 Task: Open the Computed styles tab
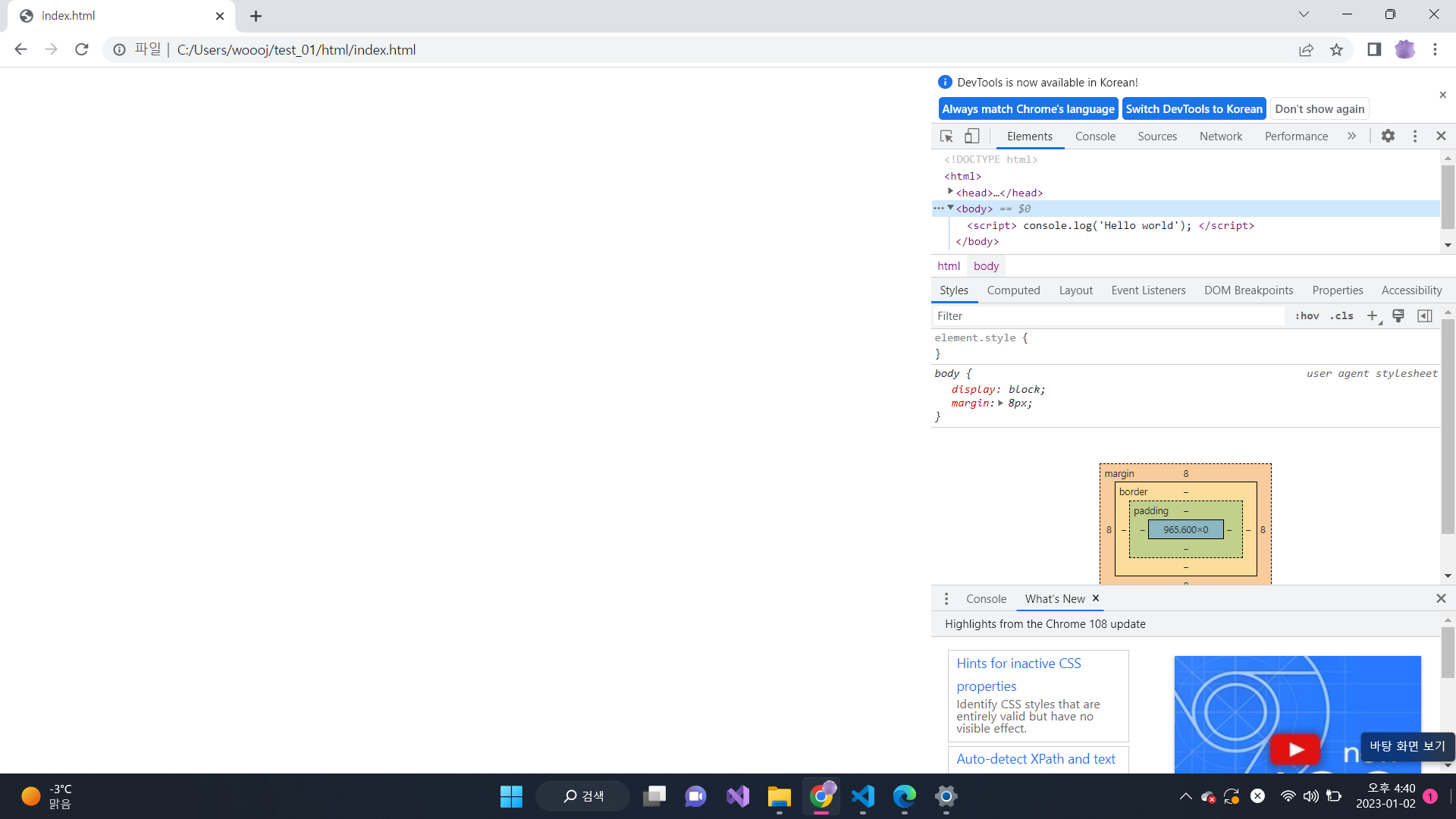(x=1013, y=290)
